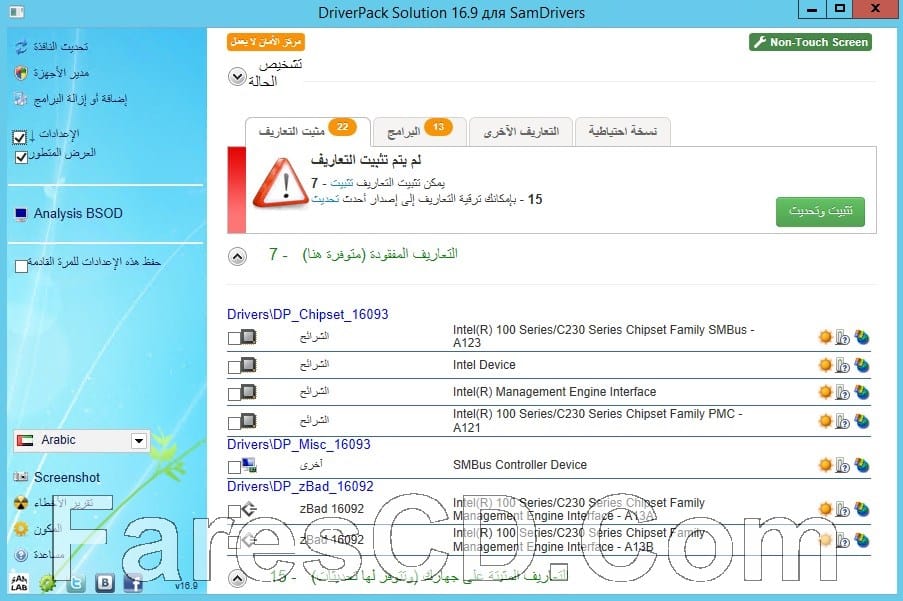This screenshot has width=903, height=601.
Task: Switch to the مثبت التعاريف tab
Action: click(x=308, y=131)
